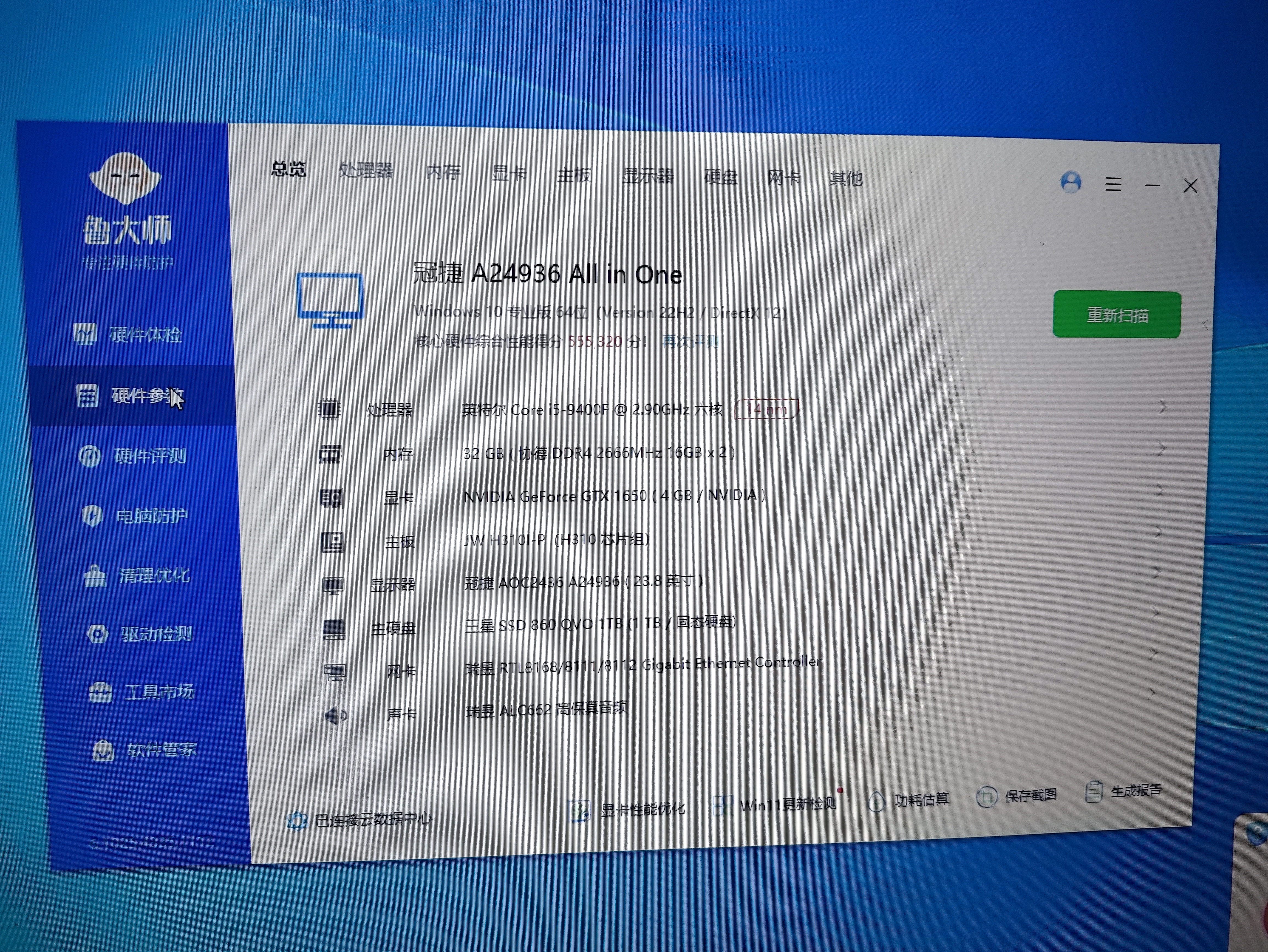Expand 显卡 row arrow
Viewport: 1268px width, 952px height.
1160,490
